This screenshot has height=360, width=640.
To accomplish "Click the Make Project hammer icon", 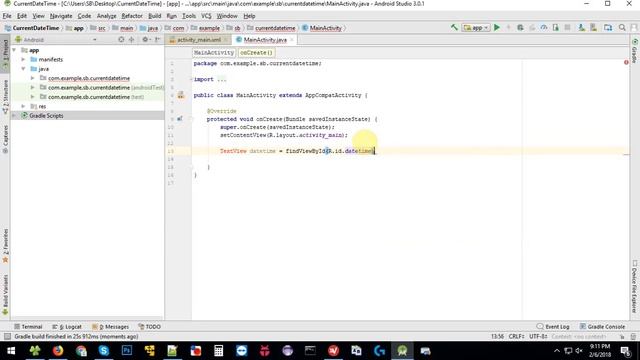I will coord(454,27).
